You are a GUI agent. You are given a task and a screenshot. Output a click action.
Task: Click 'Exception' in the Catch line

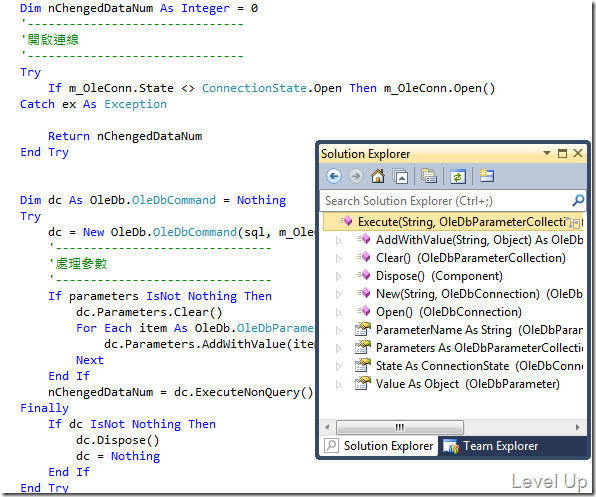(135, 104)
